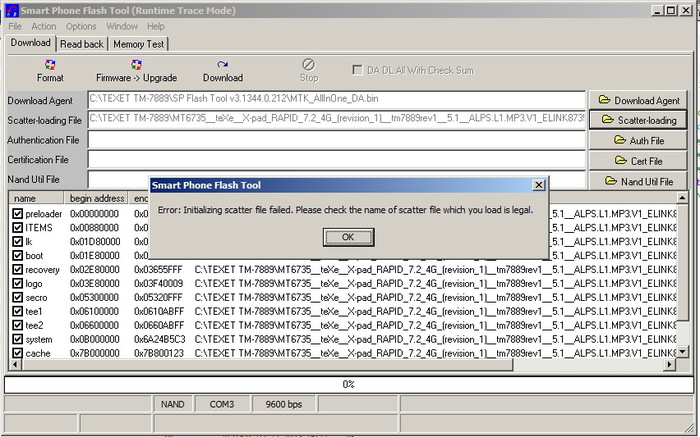Viewport: 700px width, 437px height.
Task: Open the File menu
Action: click(15, 26)
